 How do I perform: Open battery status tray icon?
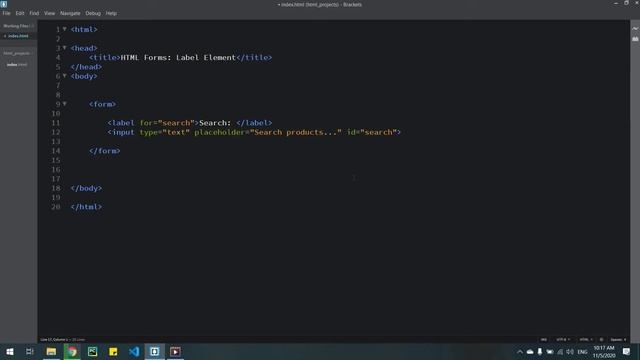(550, 352)
